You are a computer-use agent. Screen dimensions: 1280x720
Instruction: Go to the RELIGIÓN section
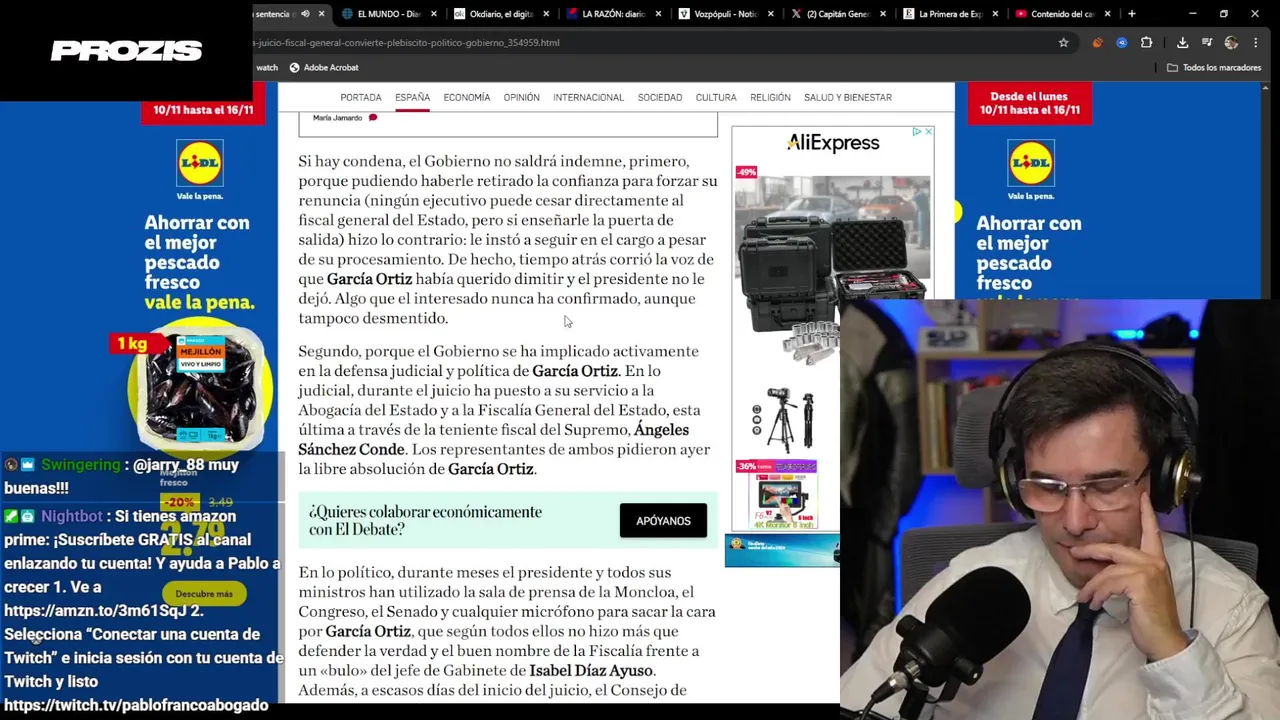[770, 97]
